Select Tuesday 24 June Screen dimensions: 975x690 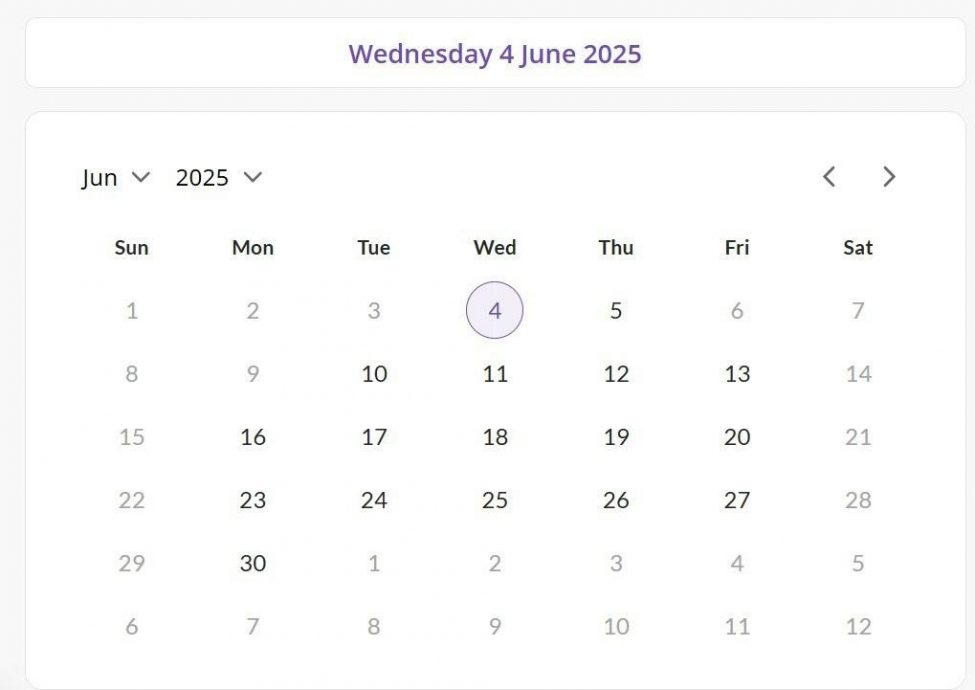[374, 500]
